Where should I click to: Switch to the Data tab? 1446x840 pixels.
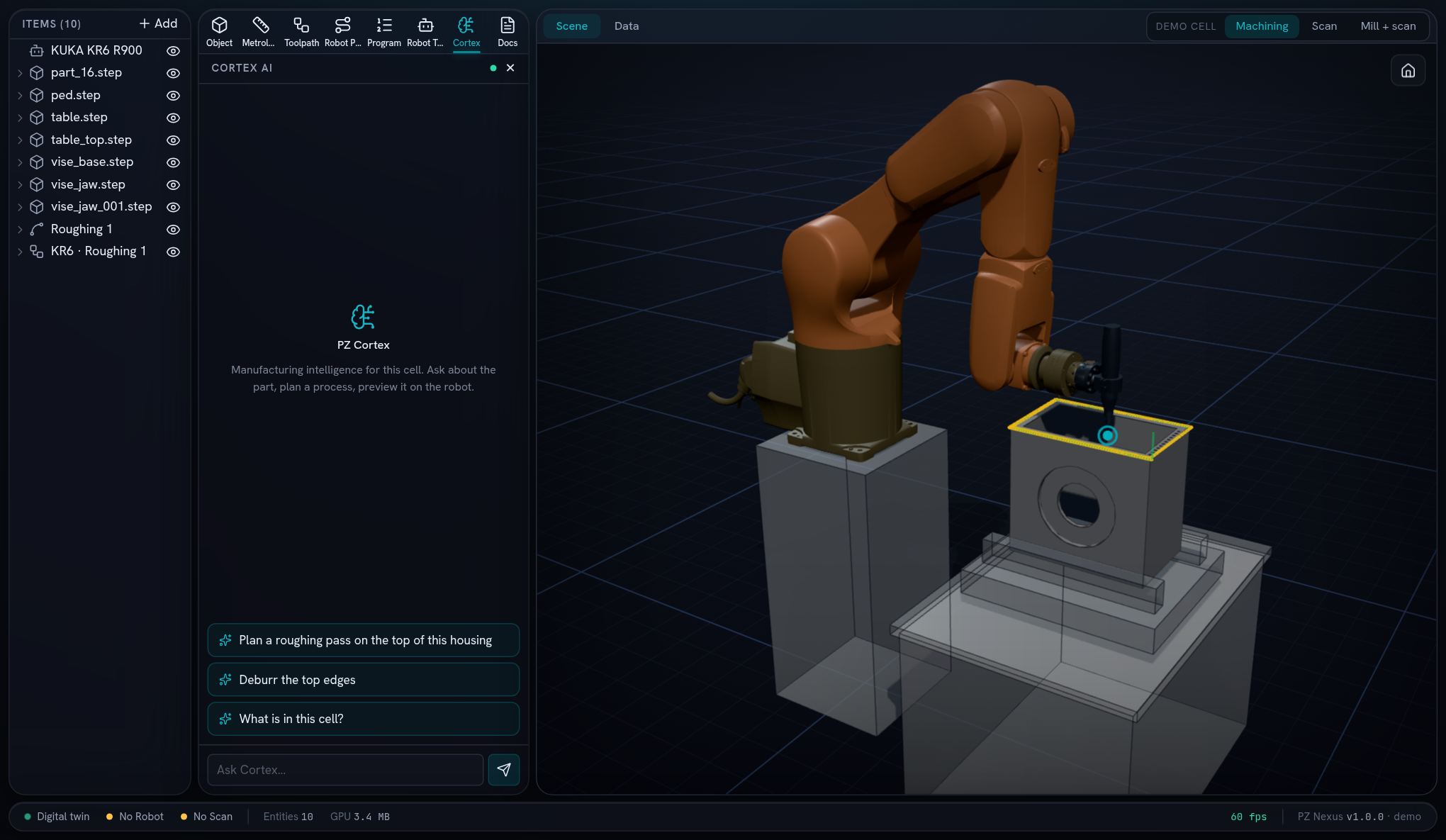point(627,26)
